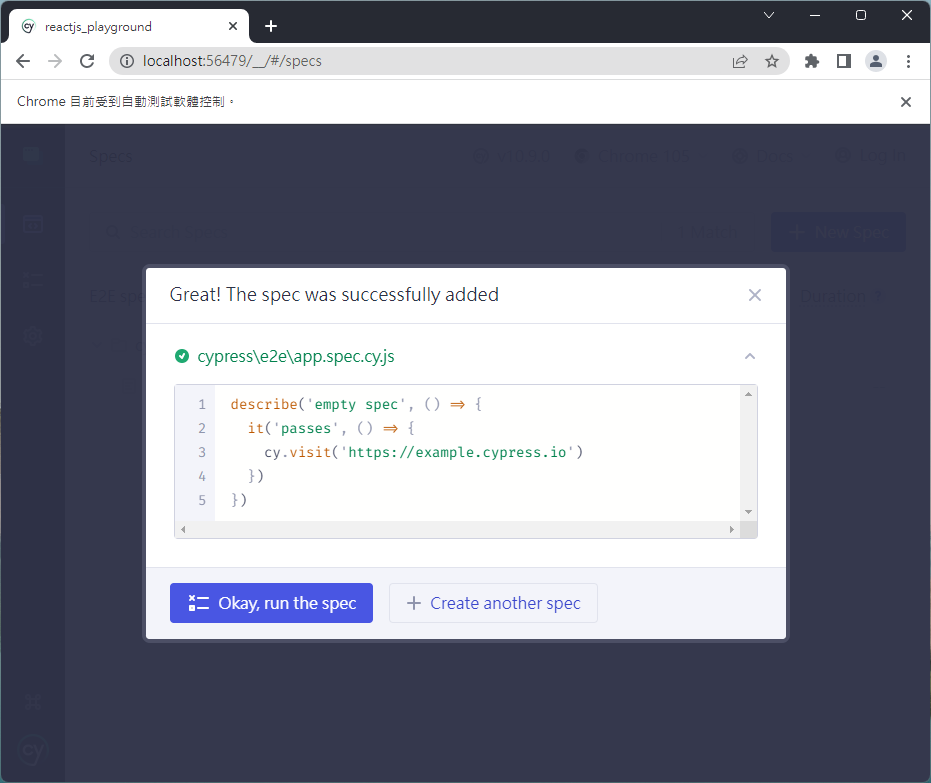Image resolution: width=931 pixels, height=783 pixels.
Task: Open Chrome three-dot menu
Action: 908,61
